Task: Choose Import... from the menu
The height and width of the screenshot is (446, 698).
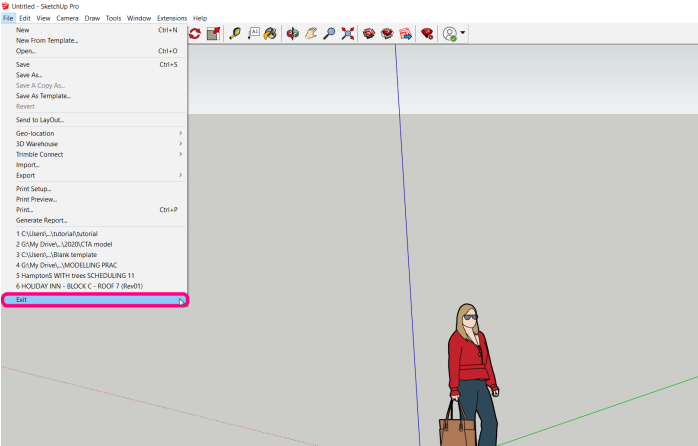Action: pos(94,165)
